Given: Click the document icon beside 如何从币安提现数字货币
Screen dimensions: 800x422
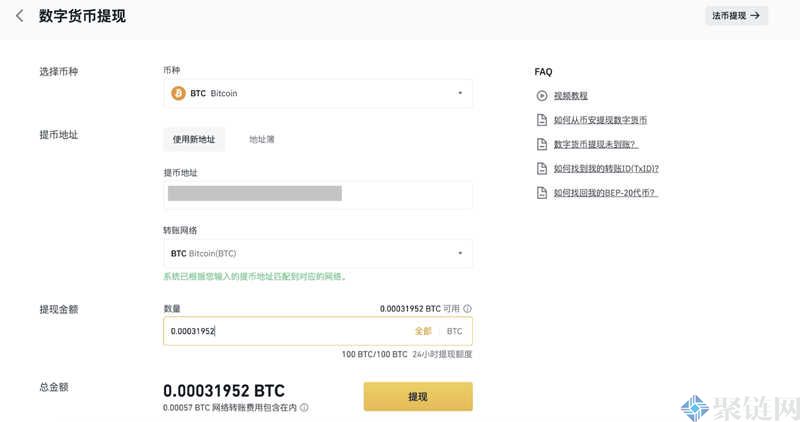Looking at the screenshot, I should click(542, 120).
